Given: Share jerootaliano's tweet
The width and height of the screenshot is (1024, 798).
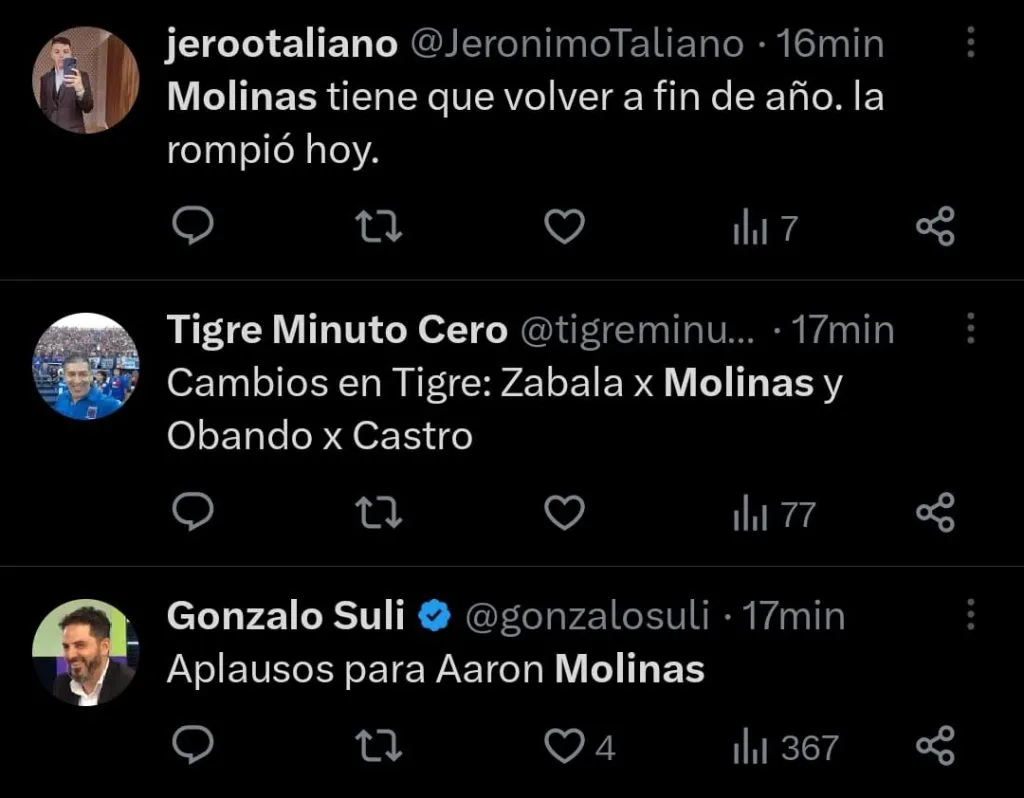Looking at the screenshot, I should (935, 228).
